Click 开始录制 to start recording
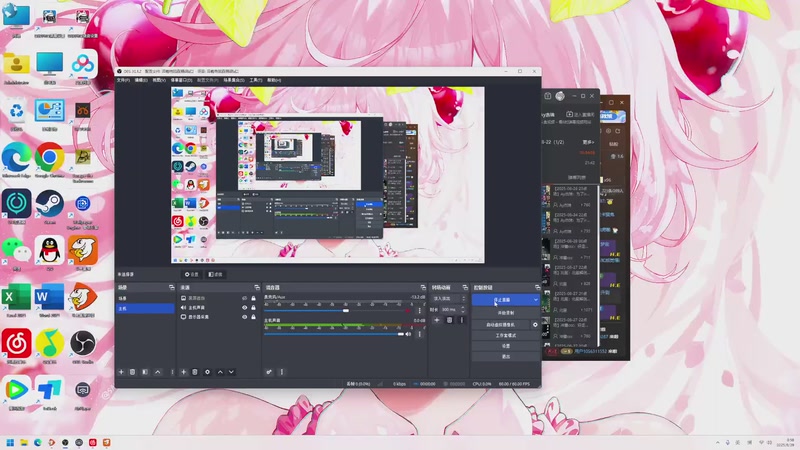 pyautogui.click(x=506, y=313)
